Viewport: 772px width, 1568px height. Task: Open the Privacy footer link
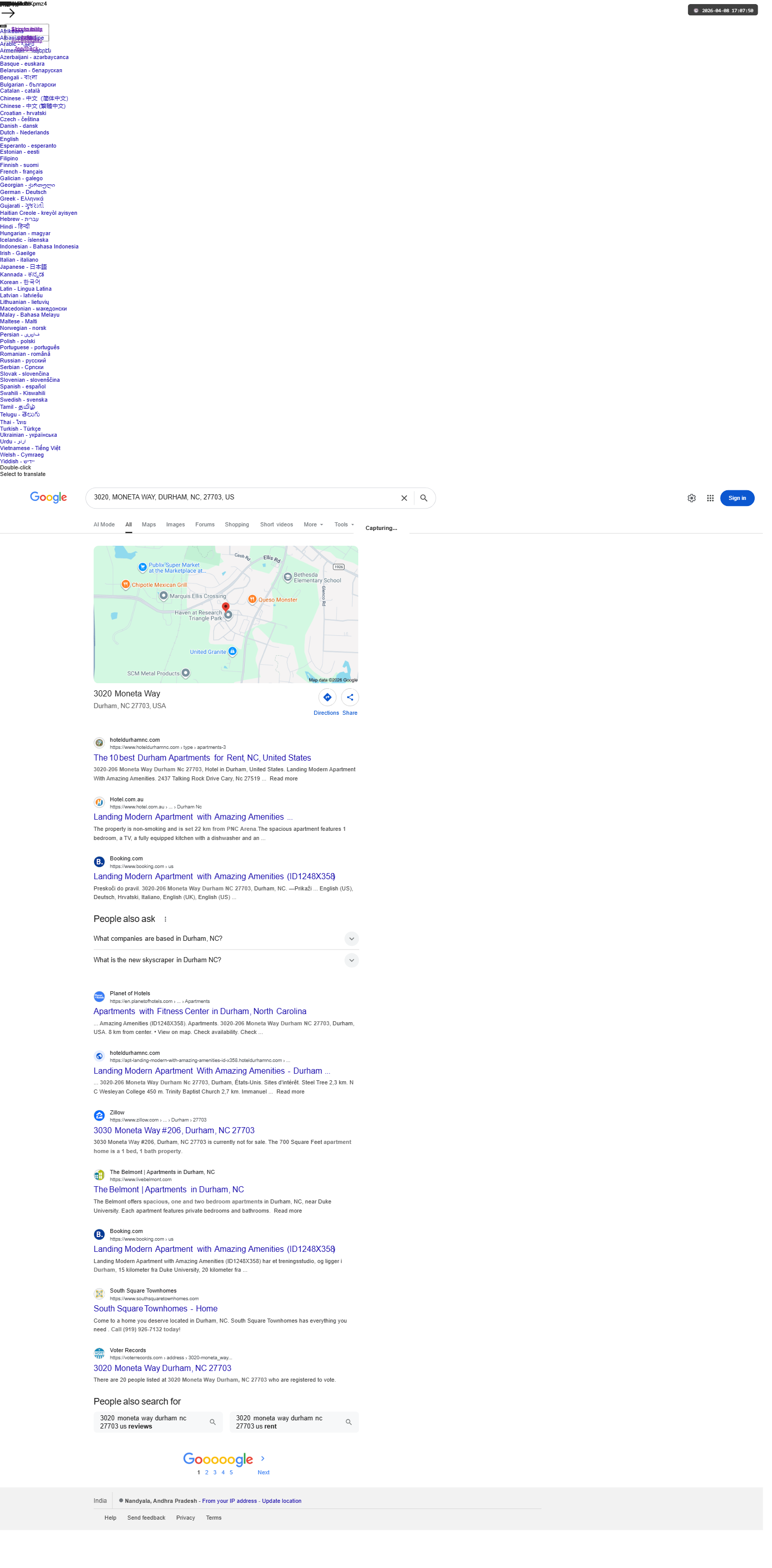186,1518
